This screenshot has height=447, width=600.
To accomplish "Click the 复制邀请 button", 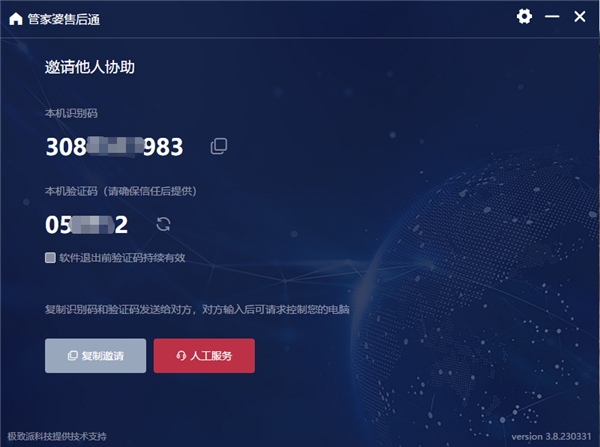I will (95, 356).
